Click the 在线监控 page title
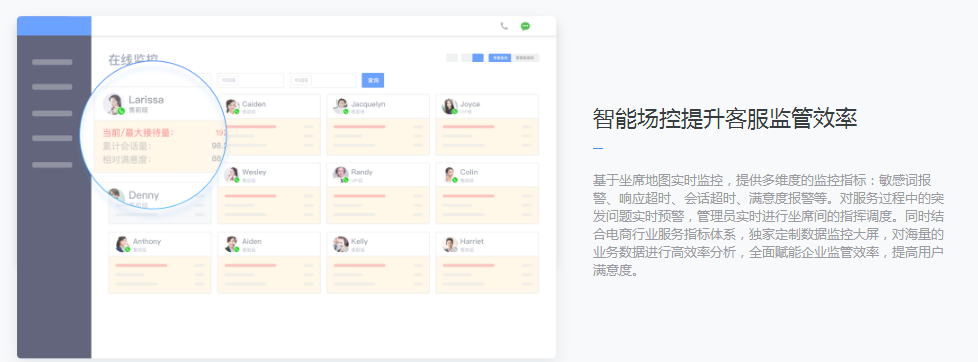The width and height of the screenshot is (978, 362). pyautogui.click(x=133, y=60)
